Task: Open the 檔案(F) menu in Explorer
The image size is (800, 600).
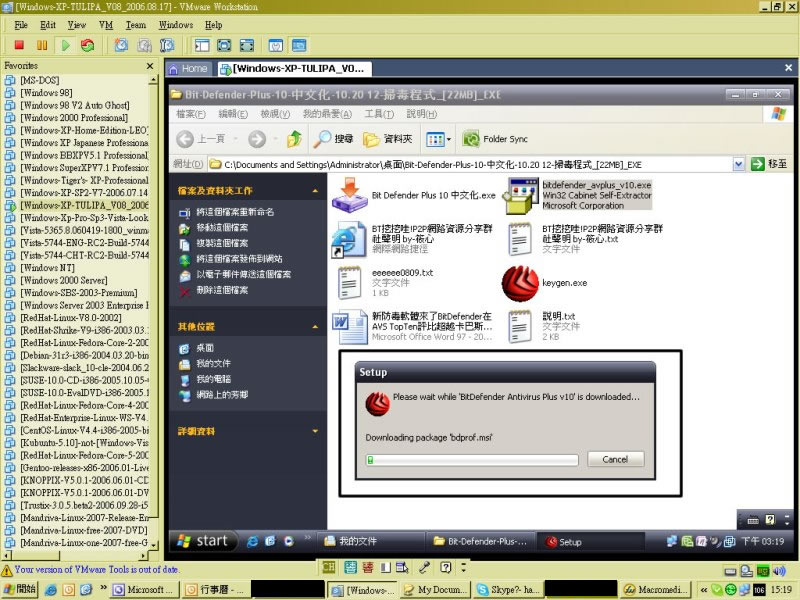Action: pyautogui.click(x=191, y=114)
